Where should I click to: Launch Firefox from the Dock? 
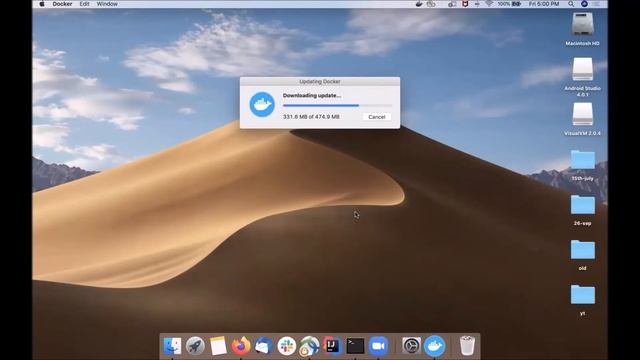point(241,346)
